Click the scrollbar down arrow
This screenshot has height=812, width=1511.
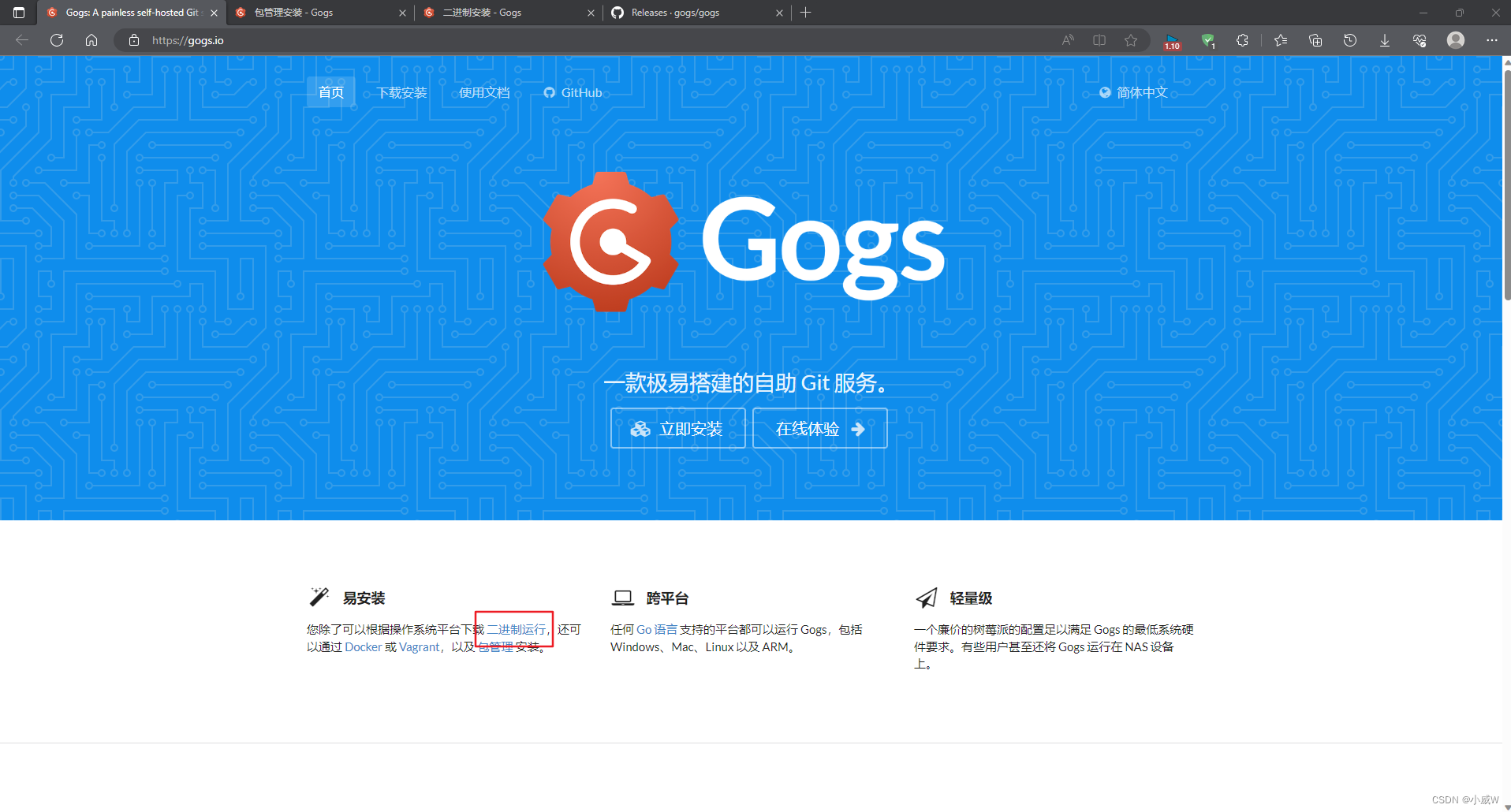(x=1506, y=806)
